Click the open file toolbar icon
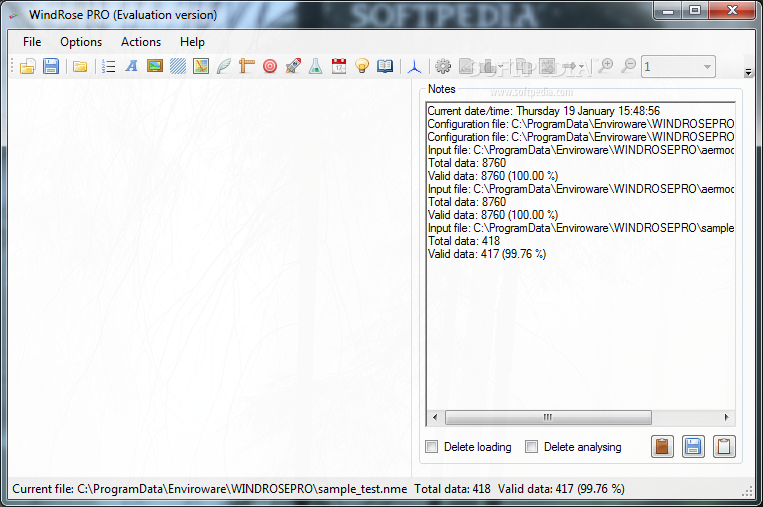 click(x=28, y=66)
